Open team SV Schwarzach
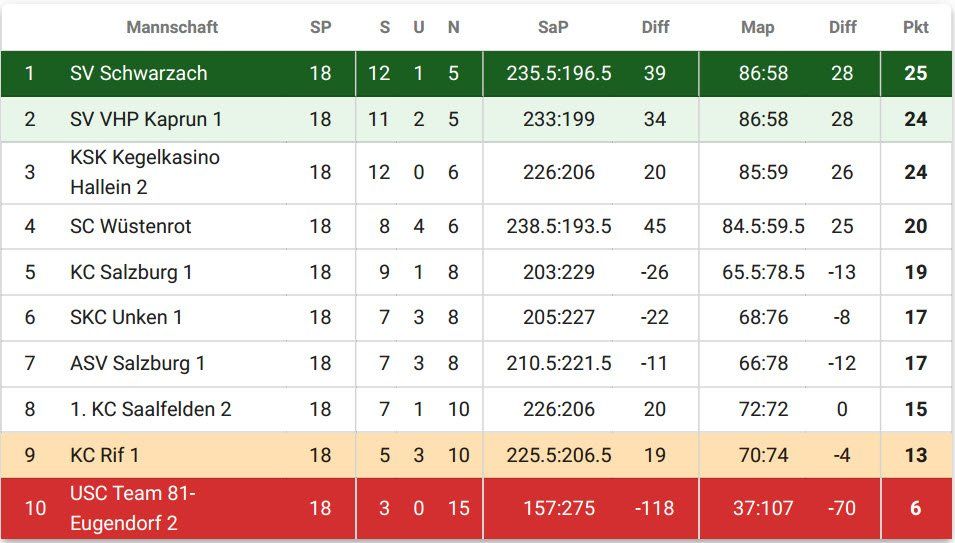Viewport: 955px width, 543px height. [138, 73]
